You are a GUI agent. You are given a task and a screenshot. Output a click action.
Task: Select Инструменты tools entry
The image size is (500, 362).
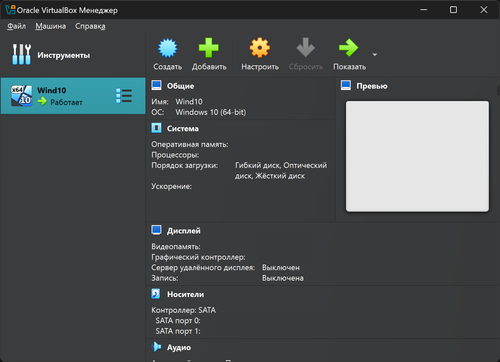click(73, 55)
